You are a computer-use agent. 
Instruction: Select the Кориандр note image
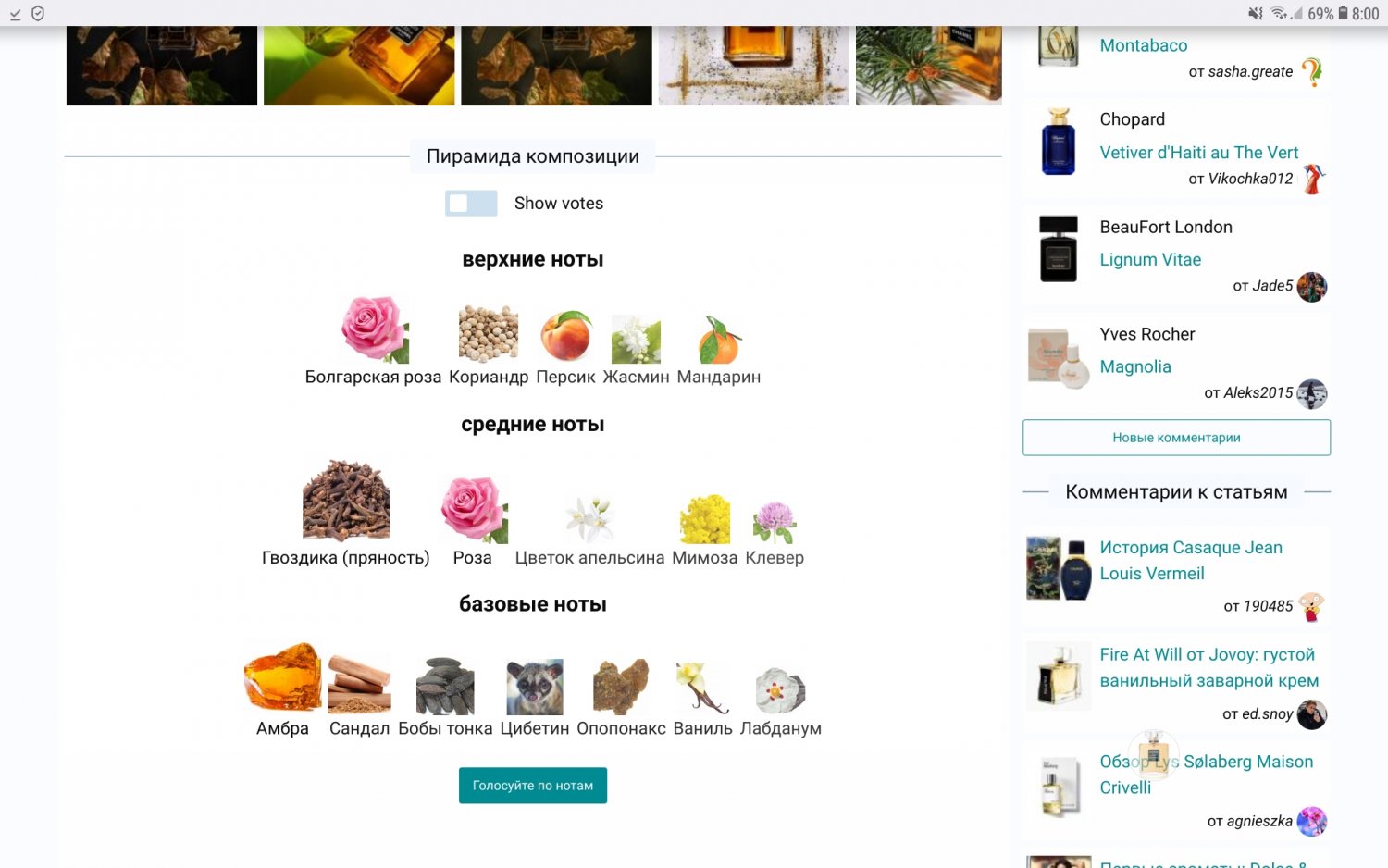pyautogui.click(x=489, y=334)
